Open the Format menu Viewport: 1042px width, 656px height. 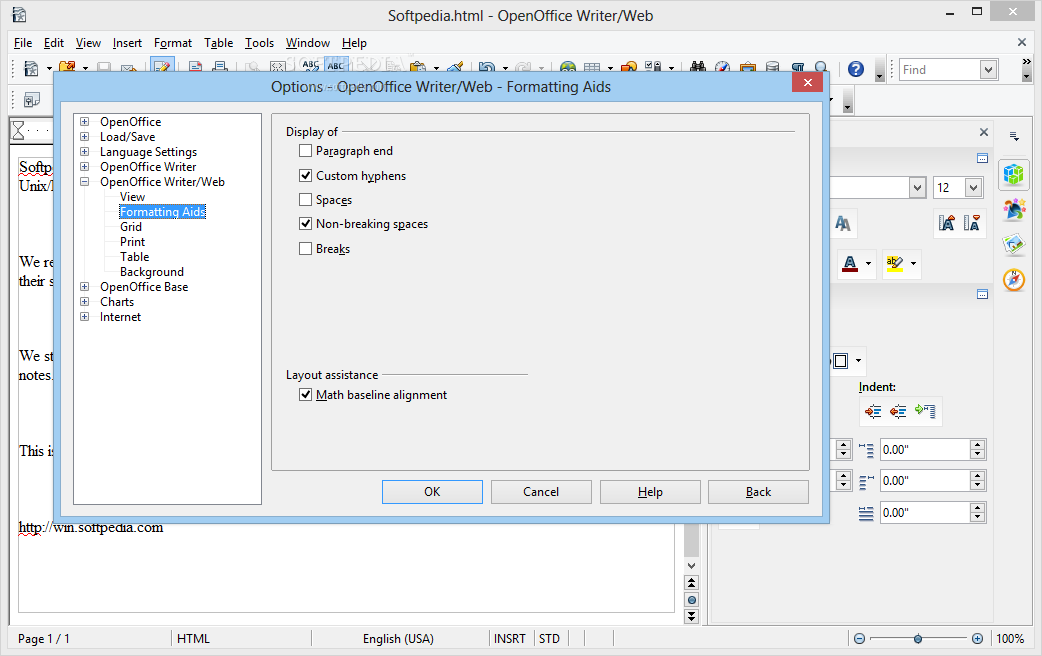coord(173,43)
